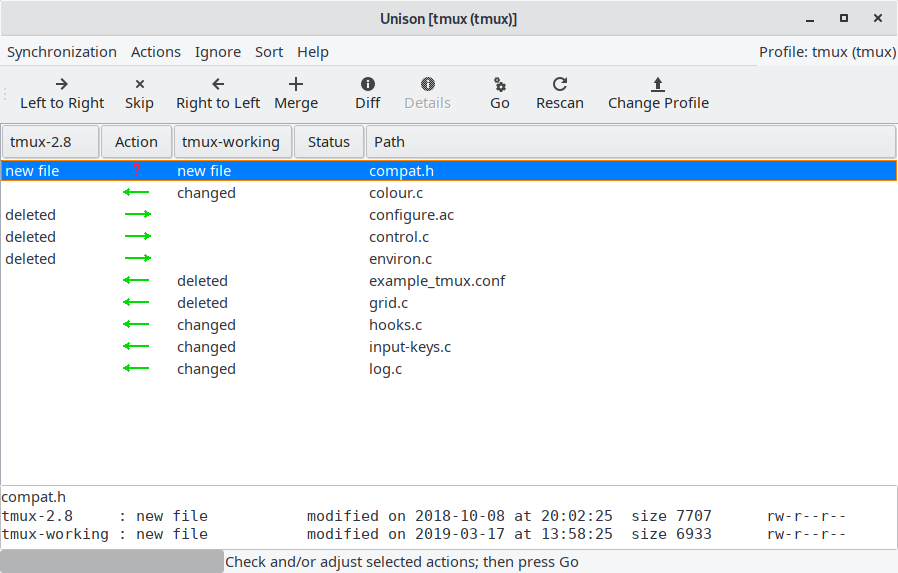Viewport: 898px width, 573px height.
Task: Open the Sort menu
Action: pyautogui.click(x=269, y=52)
